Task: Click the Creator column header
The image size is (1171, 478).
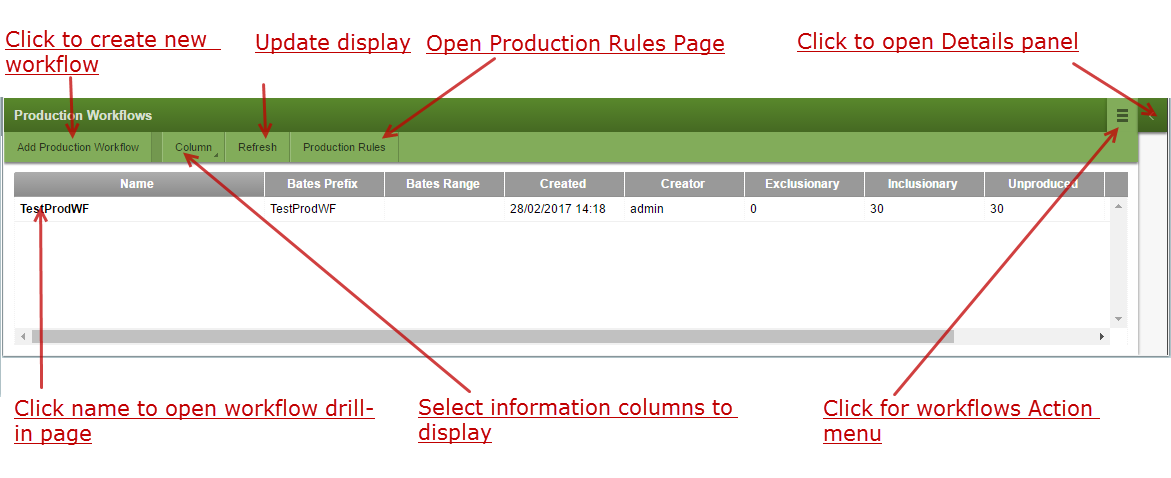Action: point(683,184)
